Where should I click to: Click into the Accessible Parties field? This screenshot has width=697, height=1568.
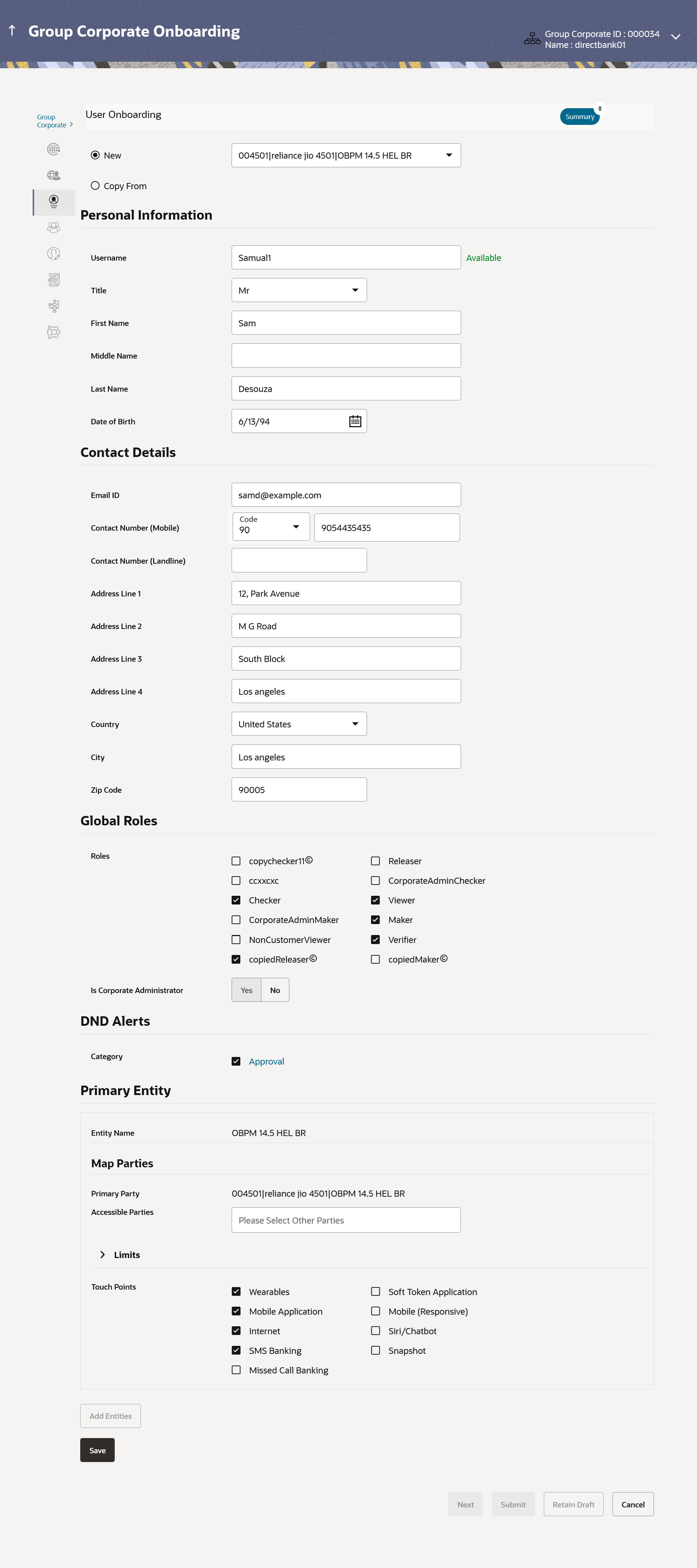[346, 1220]
